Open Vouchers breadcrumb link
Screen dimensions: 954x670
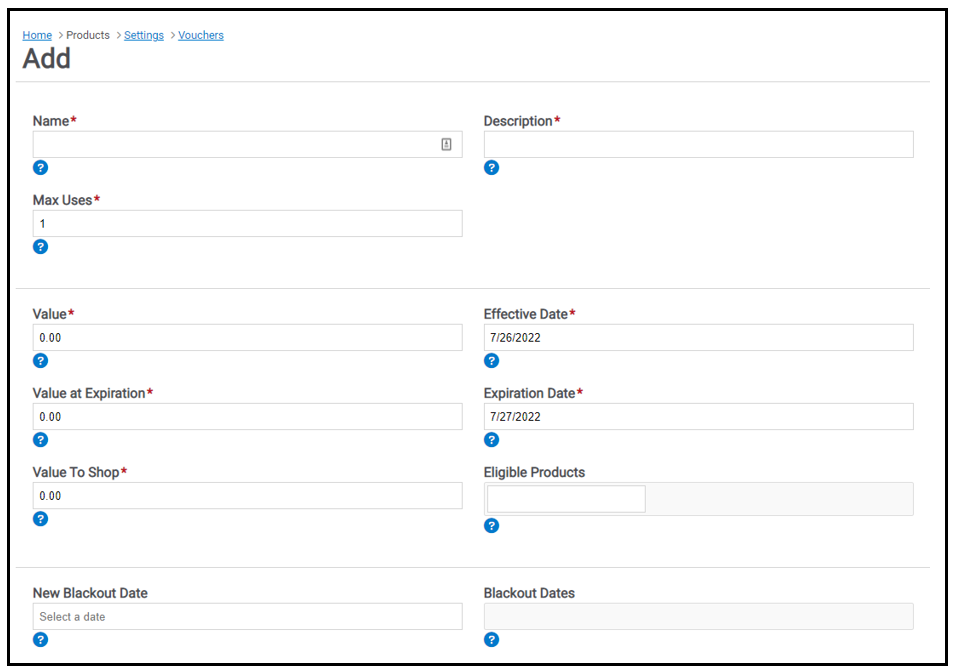201,35
